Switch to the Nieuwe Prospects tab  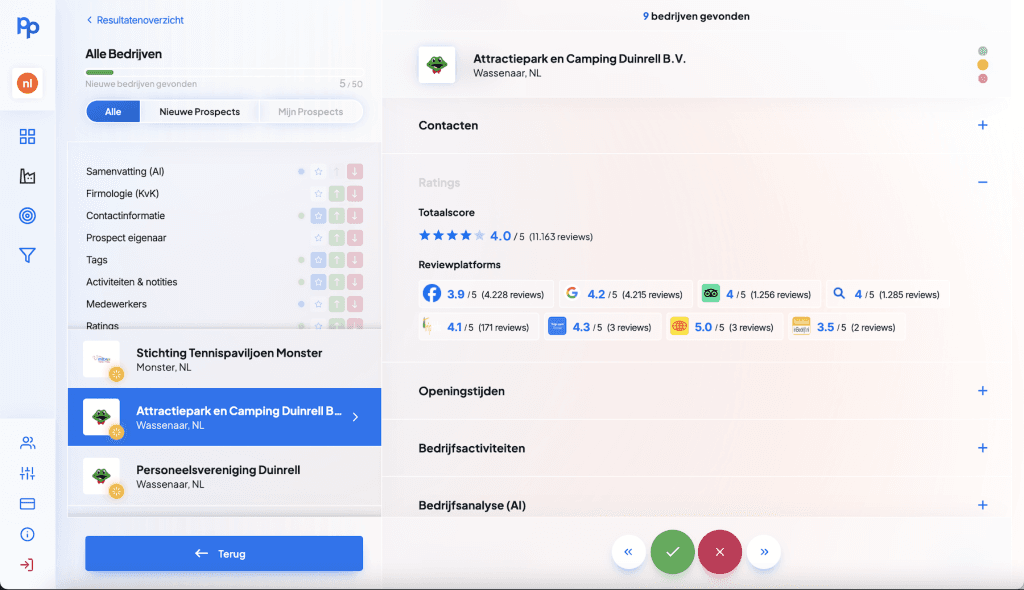[x=199, y=112]
